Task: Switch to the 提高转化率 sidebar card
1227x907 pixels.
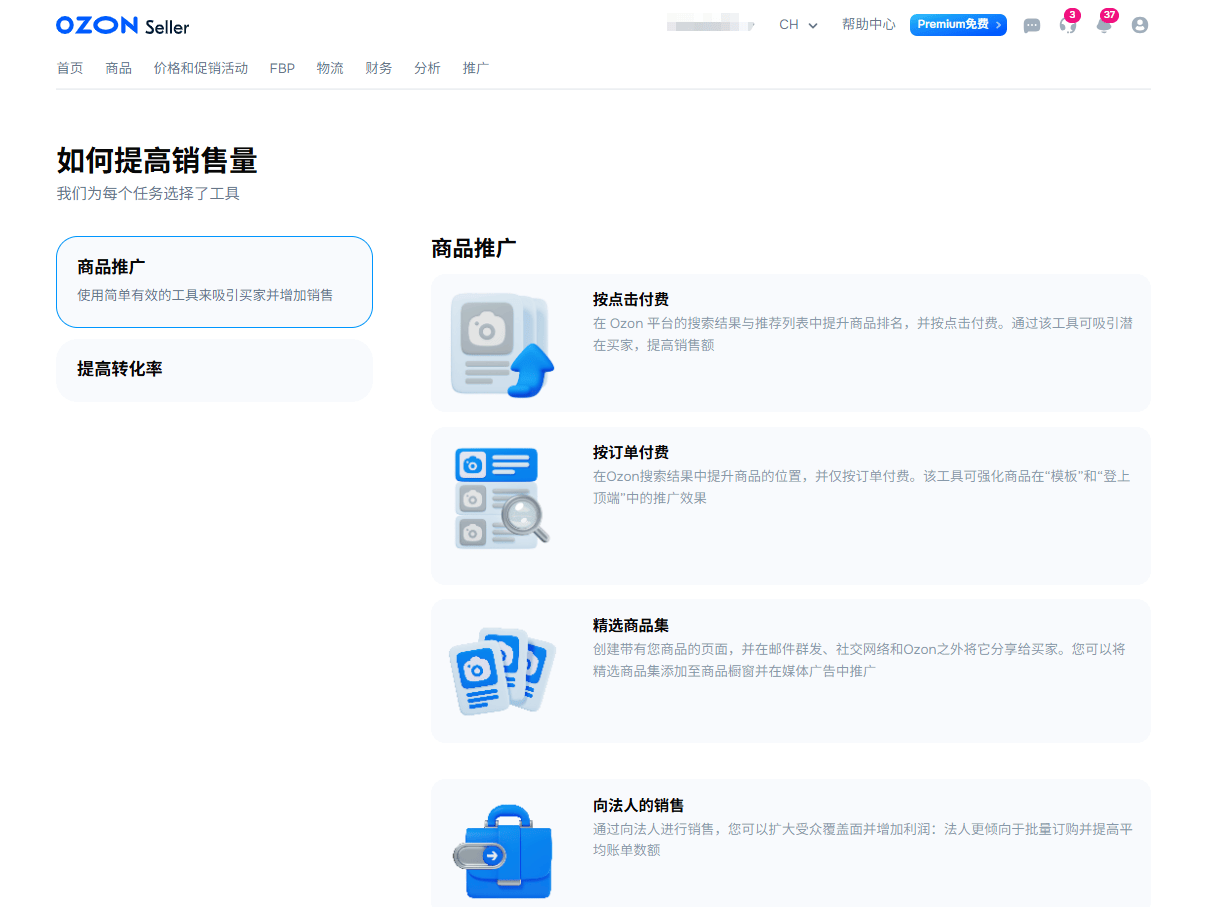Action: click(214, 370)
